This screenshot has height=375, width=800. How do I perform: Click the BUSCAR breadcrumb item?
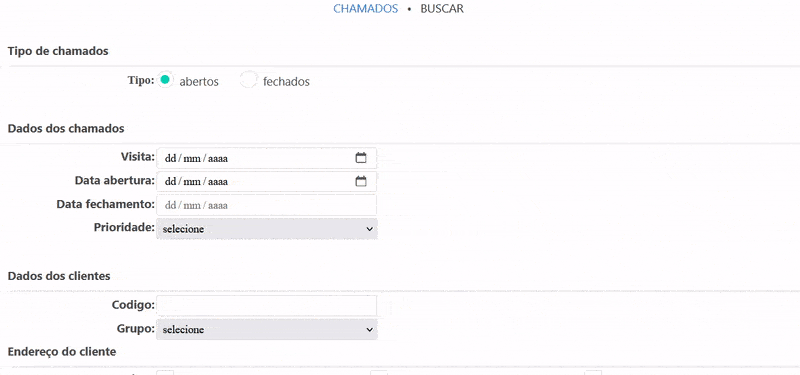tap(442, 9)
